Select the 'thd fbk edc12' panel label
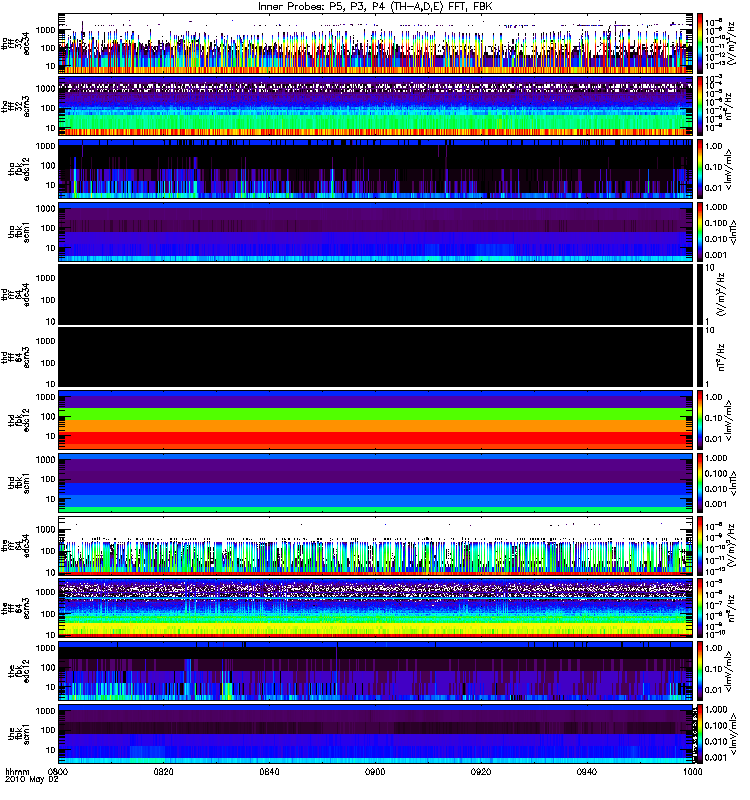Image resolution: width=750 pixels, height=800 pixels. [x=19, y=420]
